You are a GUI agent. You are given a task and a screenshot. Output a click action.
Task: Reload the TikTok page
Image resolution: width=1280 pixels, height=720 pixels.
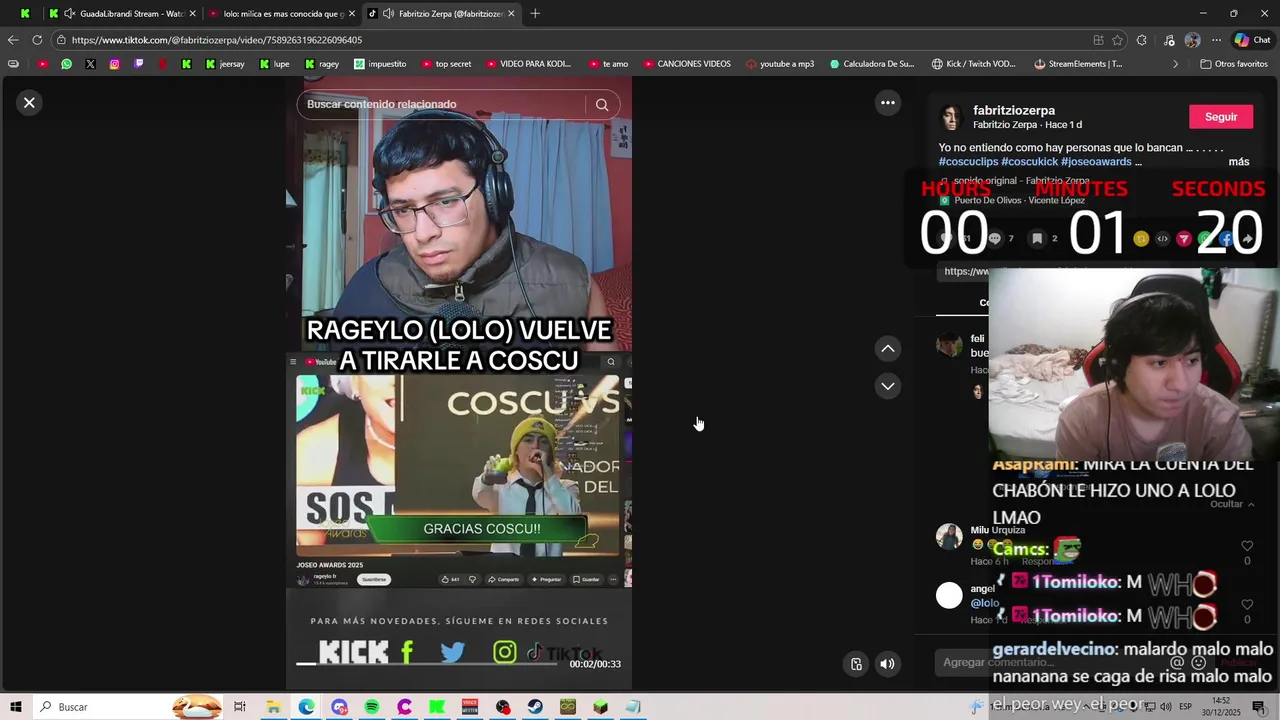[x=37, y=40]
